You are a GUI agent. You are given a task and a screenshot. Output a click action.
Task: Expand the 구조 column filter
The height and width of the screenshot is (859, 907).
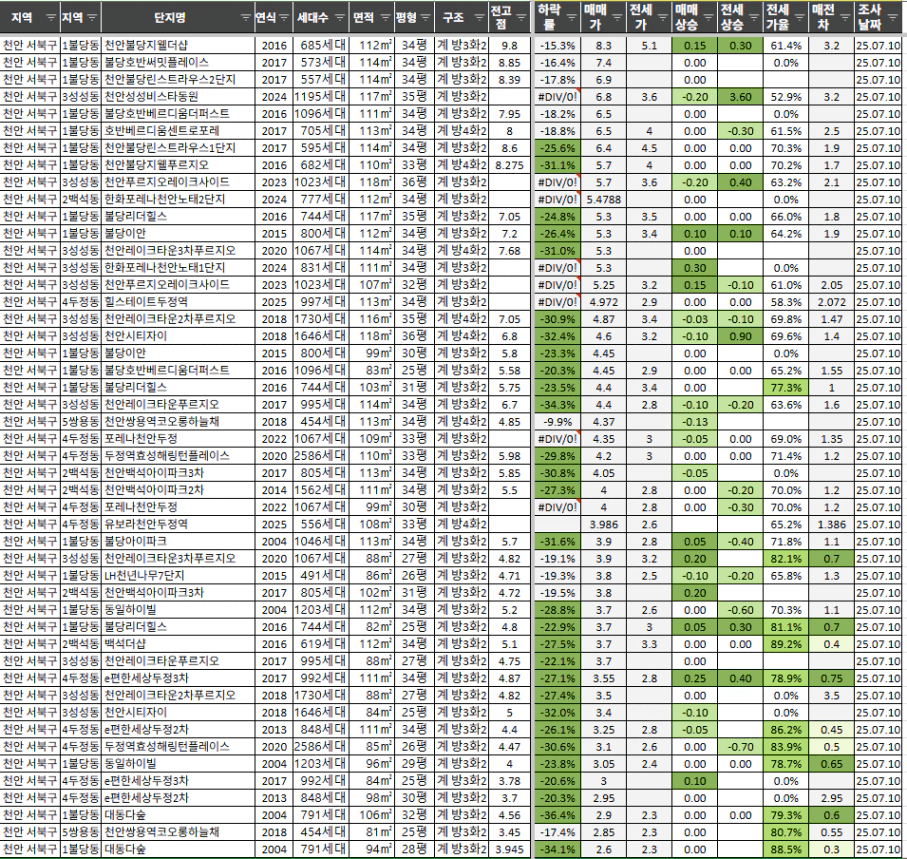480,18
